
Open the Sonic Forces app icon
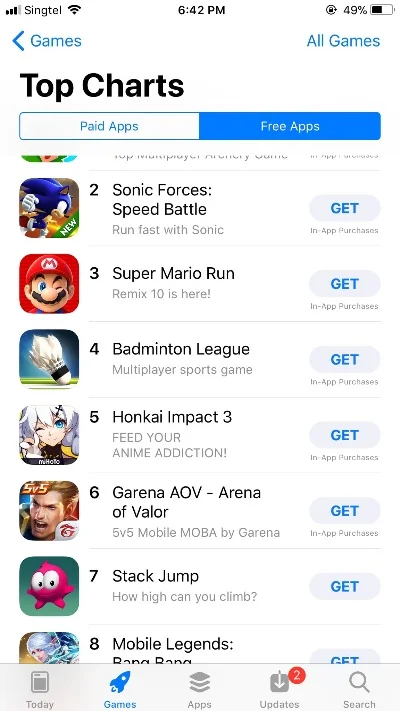coord(49,208)
